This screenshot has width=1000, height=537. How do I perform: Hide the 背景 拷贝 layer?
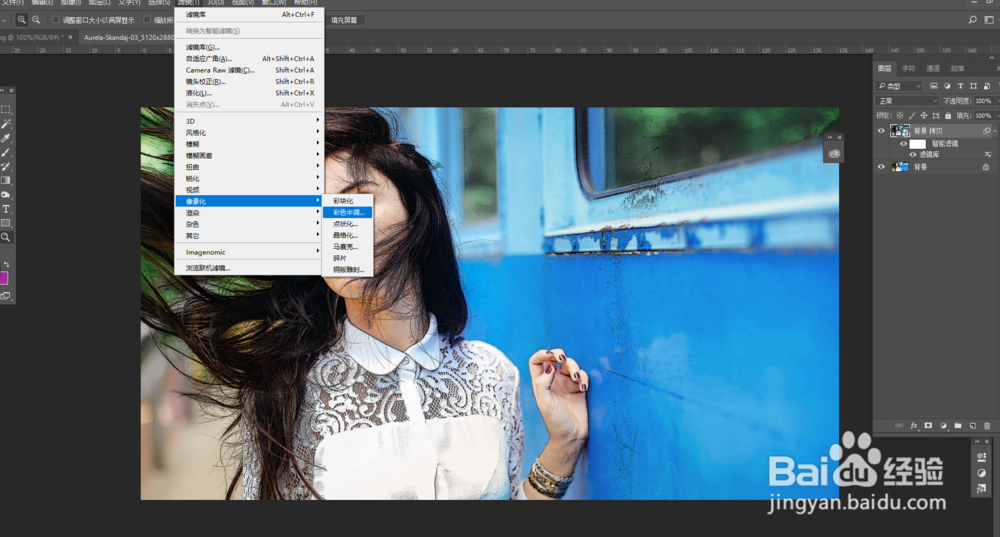[x=881, y=131]
